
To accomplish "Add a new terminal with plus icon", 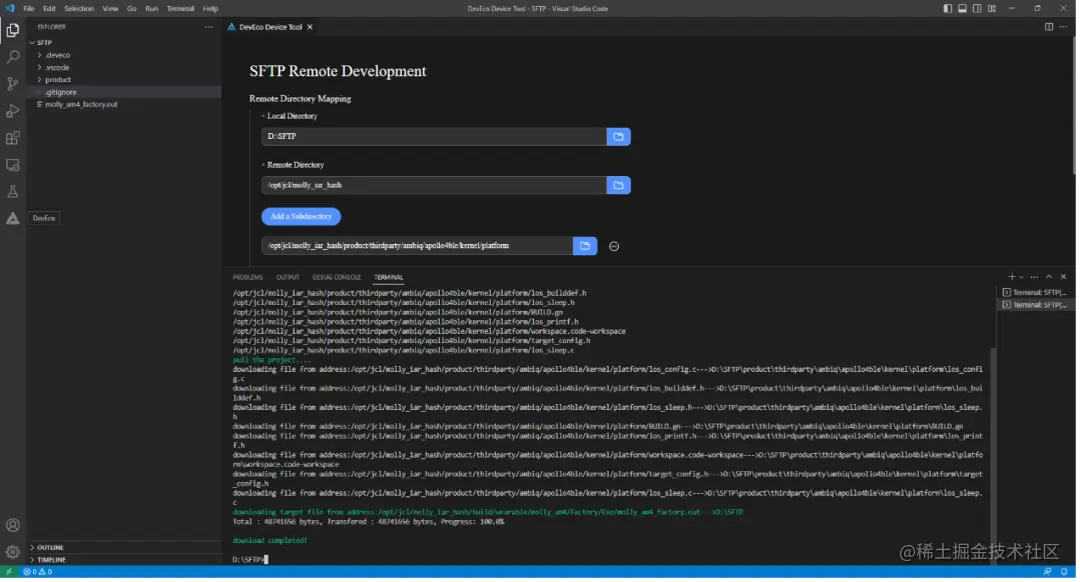I will pos(1013,277).
